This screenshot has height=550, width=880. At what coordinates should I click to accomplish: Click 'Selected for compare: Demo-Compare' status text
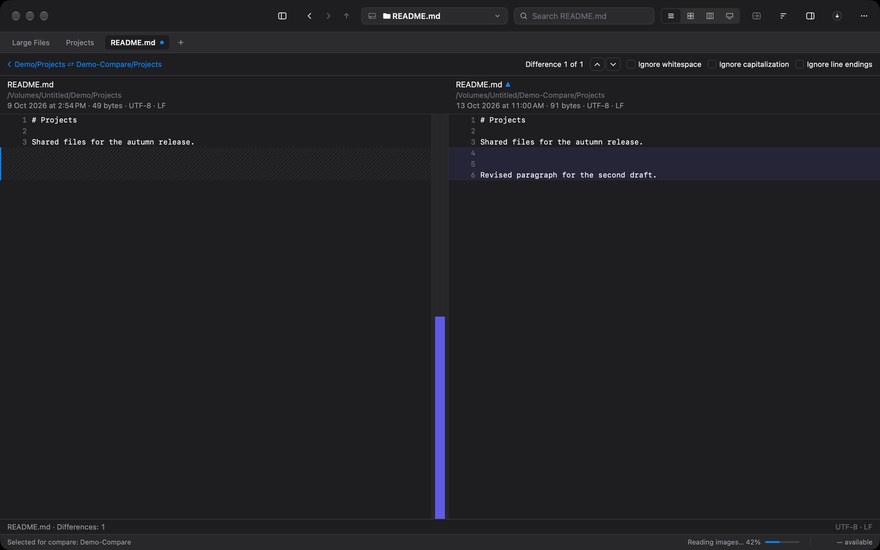click(69, 542)
